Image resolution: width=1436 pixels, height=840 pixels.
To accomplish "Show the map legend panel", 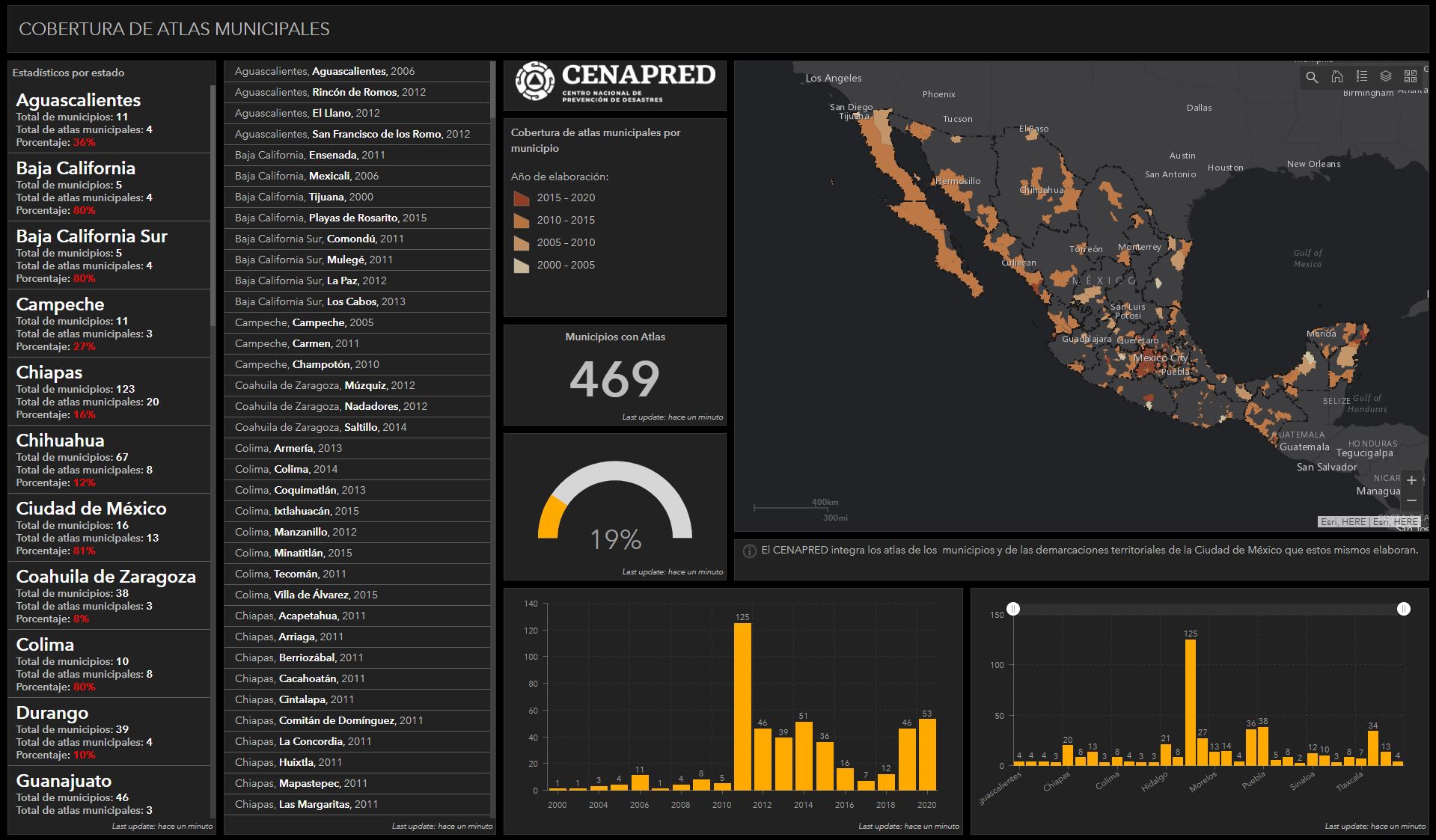I will click(1361, 76).
